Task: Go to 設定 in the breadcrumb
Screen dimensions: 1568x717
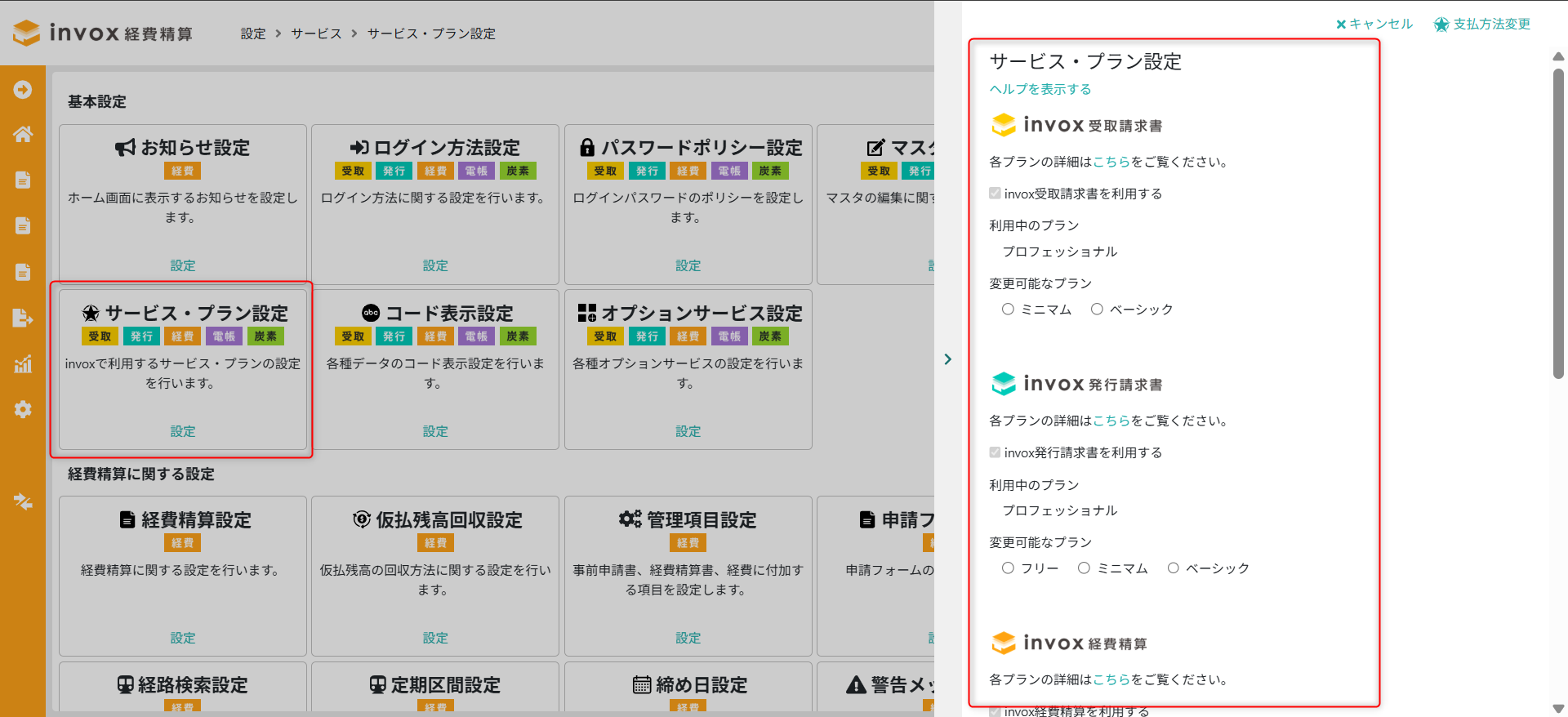Action: click(253, 33)
